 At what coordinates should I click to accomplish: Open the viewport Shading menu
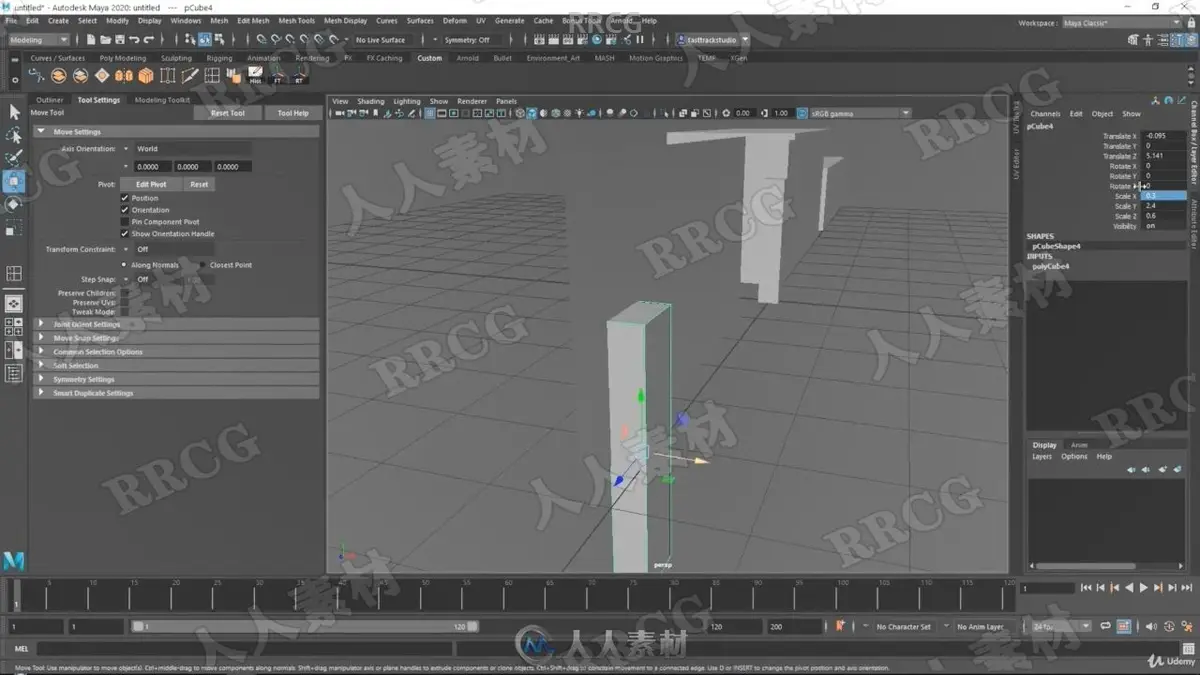pos(371,101)
